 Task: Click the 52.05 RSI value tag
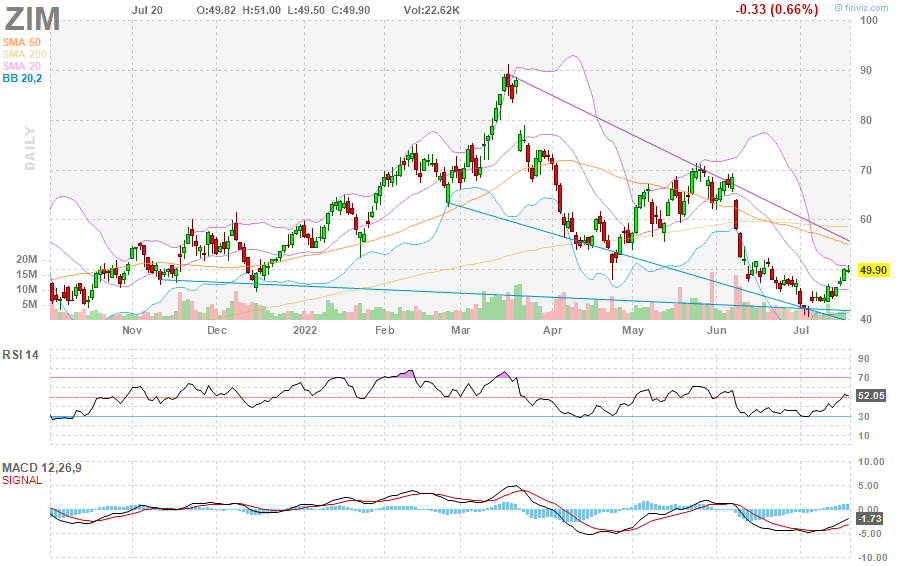(871, 396)
